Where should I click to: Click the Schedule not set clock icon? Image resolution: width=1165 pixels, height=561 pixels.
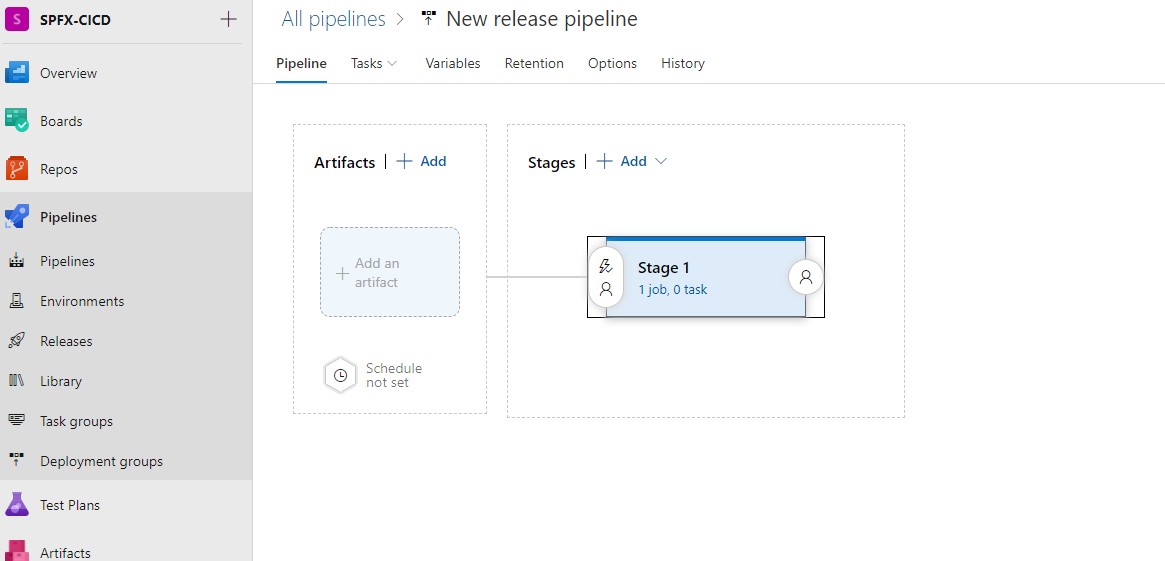pos(340,376)
